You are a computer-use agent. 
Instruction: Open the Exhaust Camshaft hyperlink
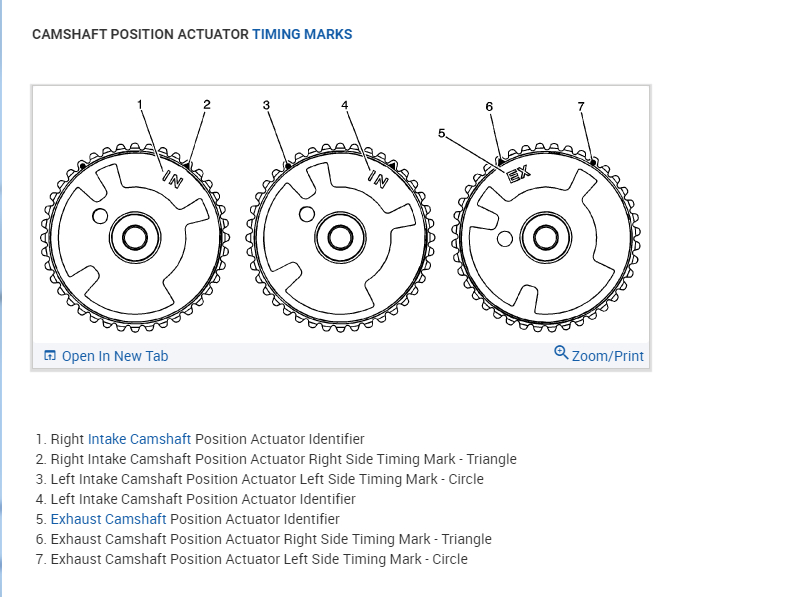pyautogui.click(x=108, y=519)
